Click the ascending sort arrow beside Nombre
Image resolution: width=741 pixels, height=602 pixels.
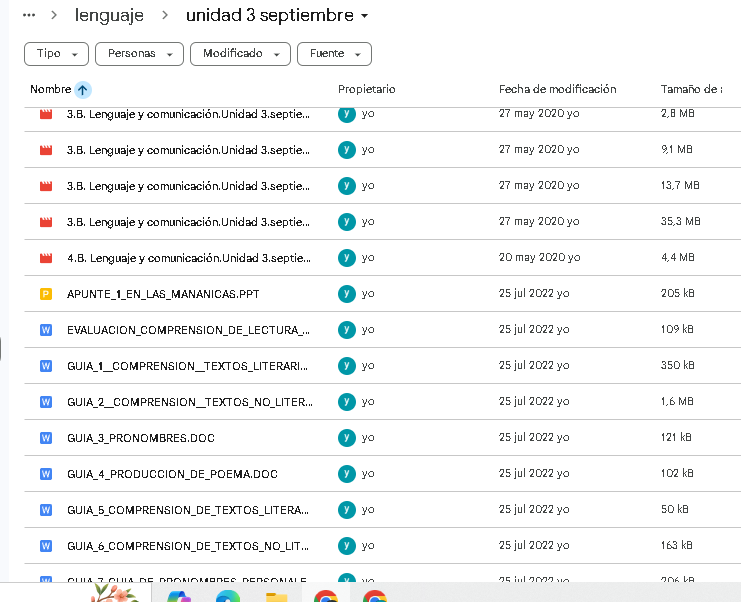point(83,89)
